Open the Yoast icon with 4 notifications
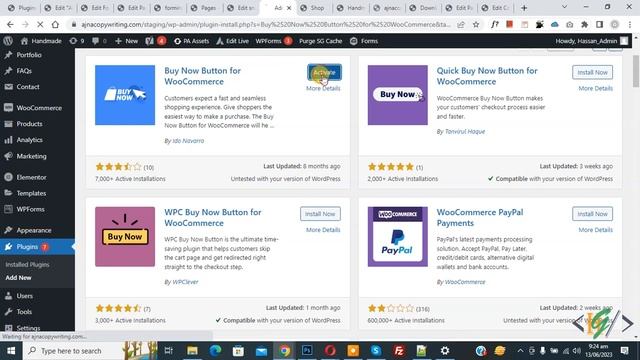 click(x=156, y=41)
